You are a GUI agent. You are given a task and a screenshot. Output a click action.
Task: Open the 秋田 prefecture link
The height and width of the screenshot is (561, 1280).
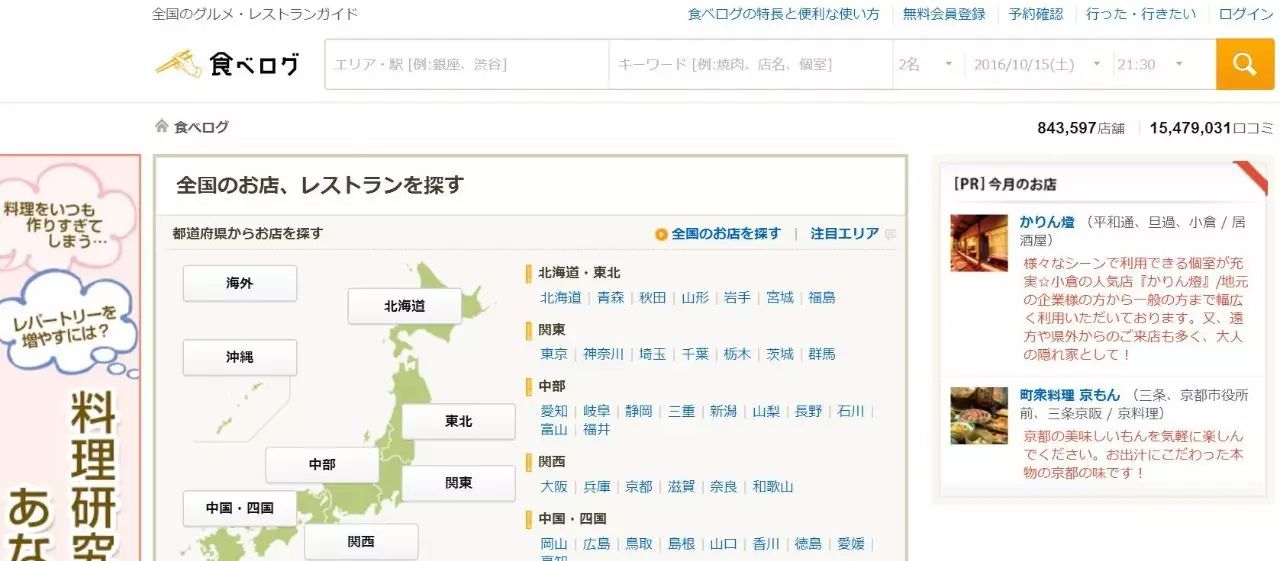point(653,298)
